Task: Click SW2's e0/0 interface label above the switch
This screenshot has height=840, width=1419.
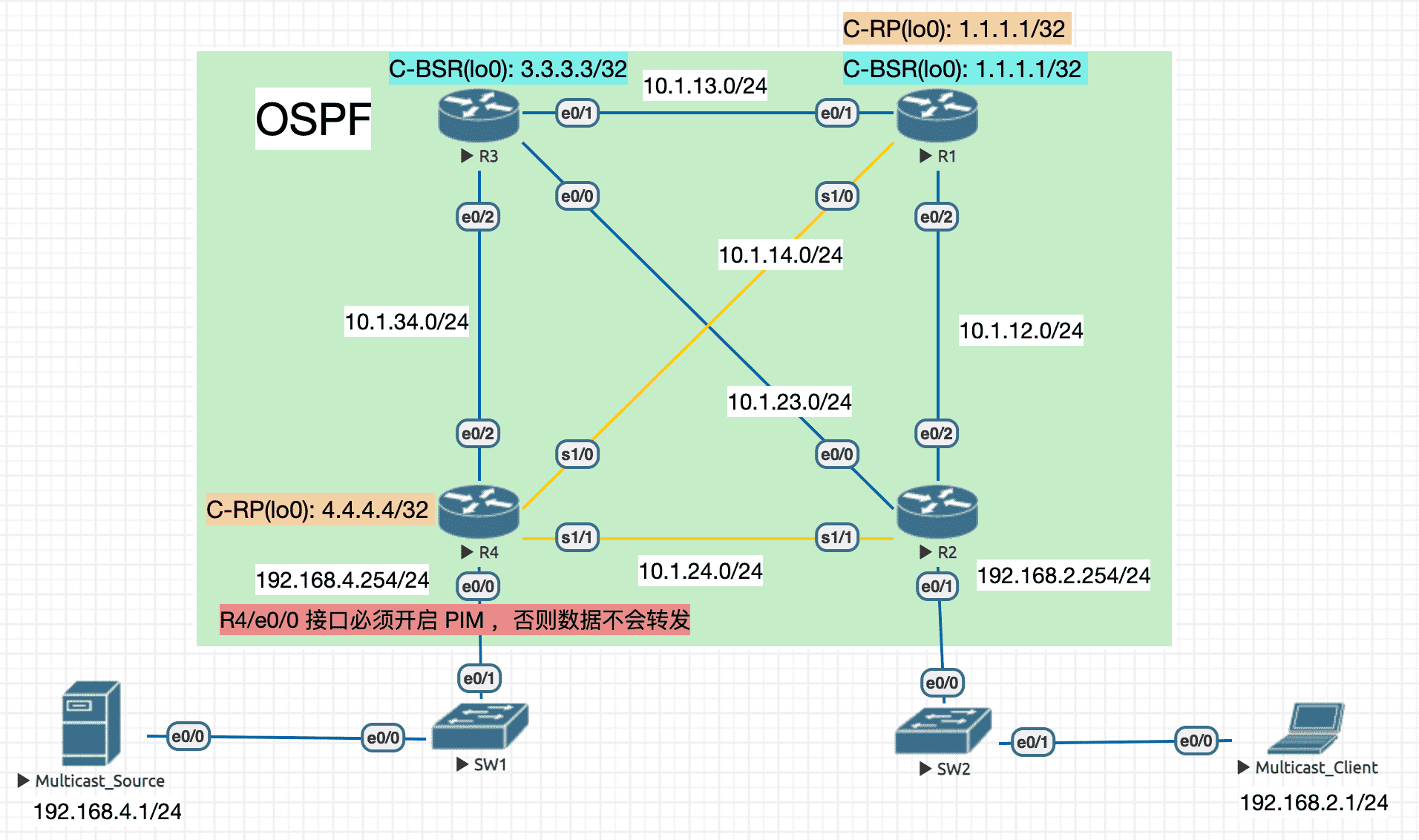Action: pyautogui.click(x=942, y=683)
